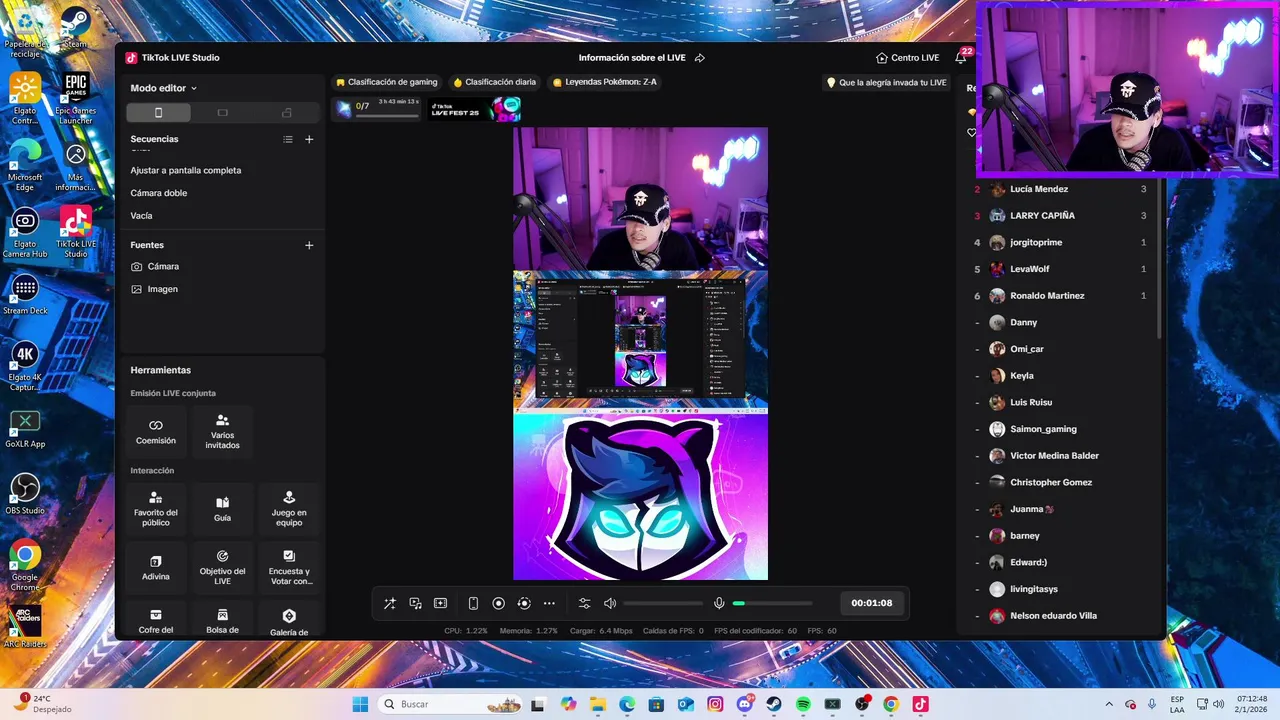Click the cat mascot logo image in canvas
The height and width of the screenshot is (720, 1280).
(640, 497)
